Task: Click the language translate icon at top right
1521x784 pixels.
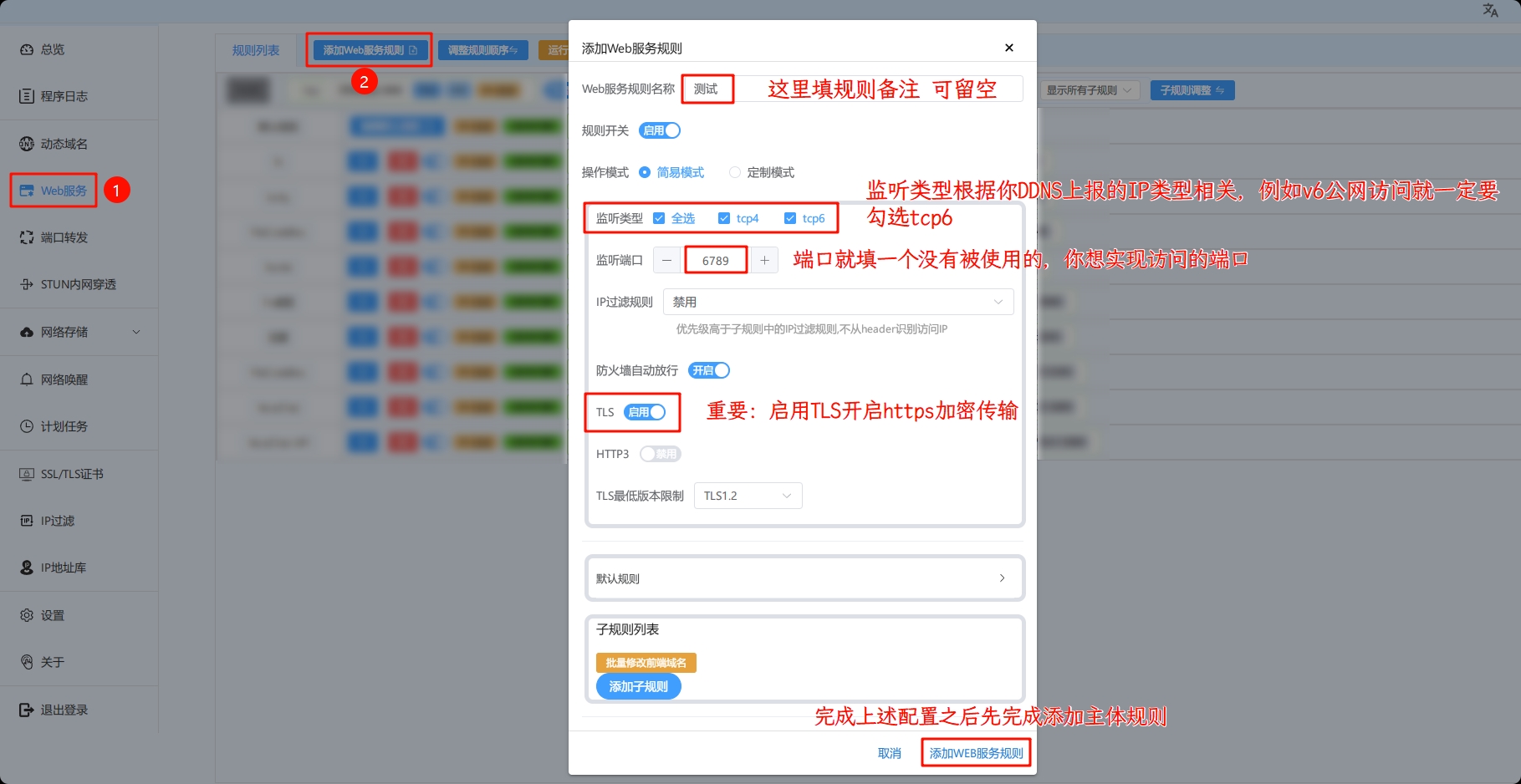Action: tap(1490, 10)
